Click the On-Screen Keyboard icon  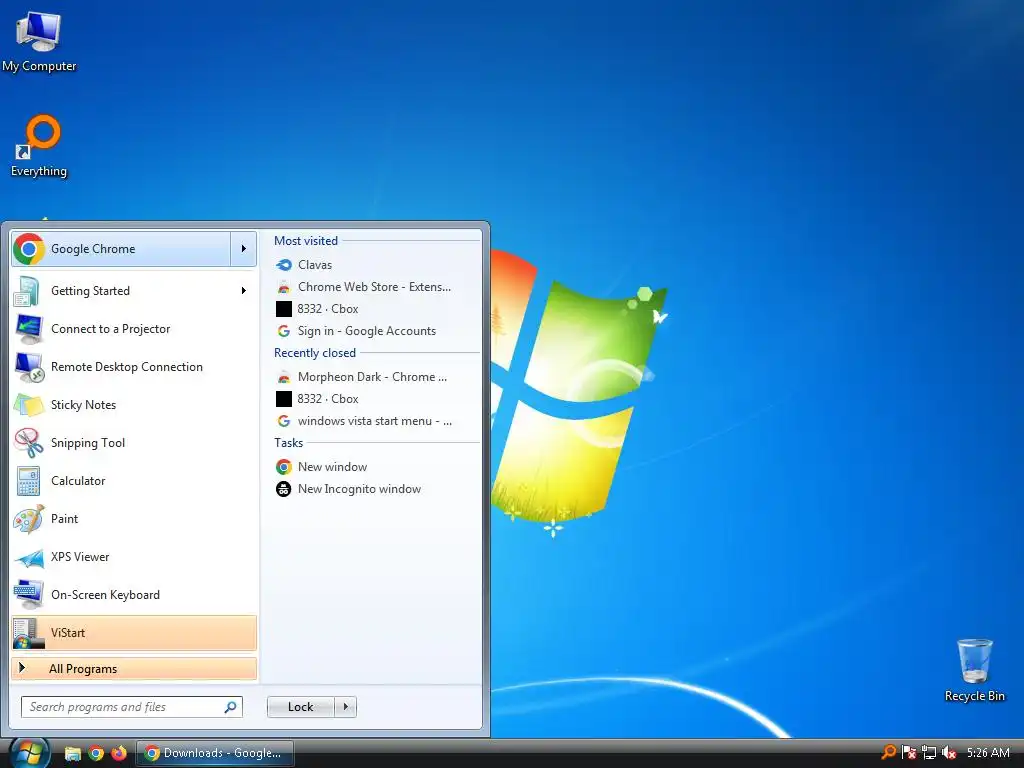click(29, 595)
